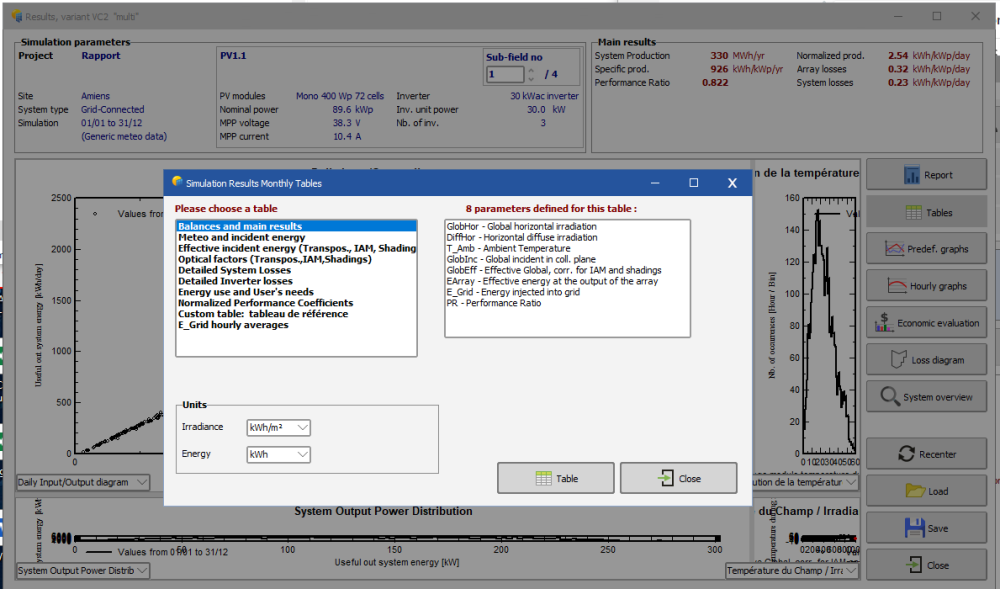Select 'Detailed System Losses' in table list

(235, 270)
